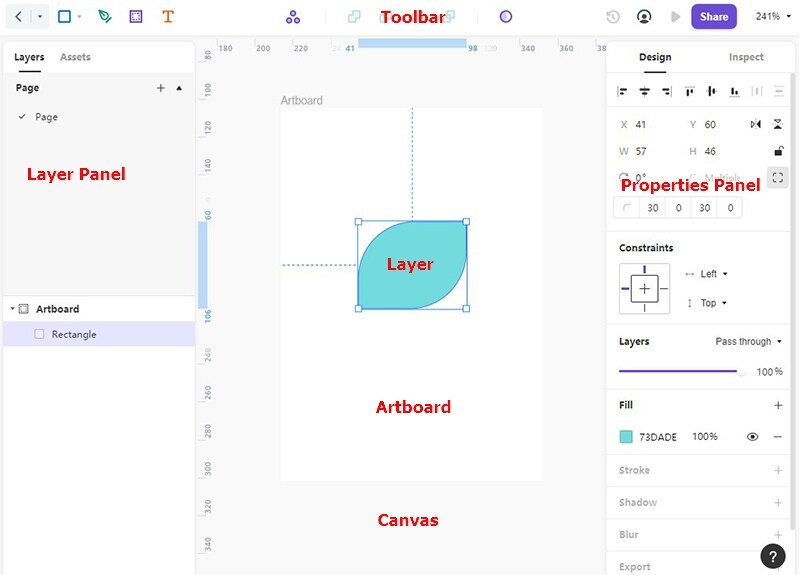Click the align right icon
The image size is (800, 575).
(x=667, y=91)
